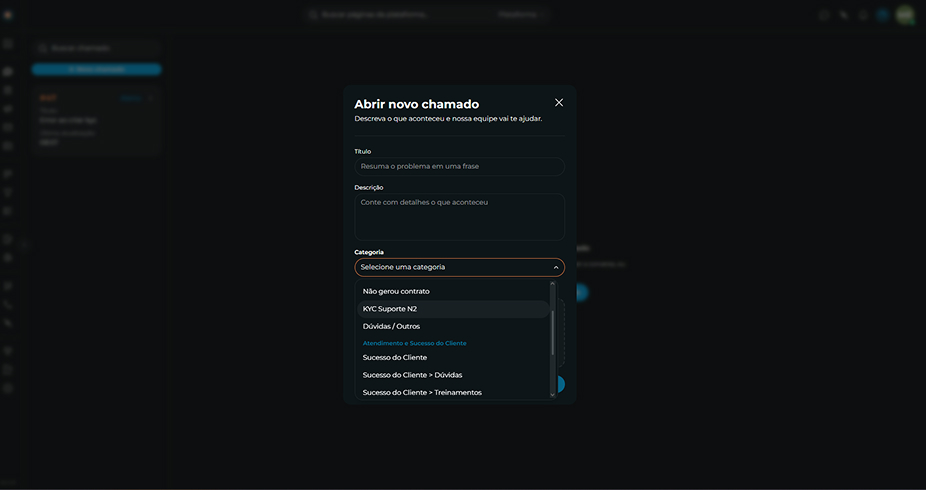Viewport: 926px width, 490px height.
Task: Click the Título input field
Action: click(459, 166)
